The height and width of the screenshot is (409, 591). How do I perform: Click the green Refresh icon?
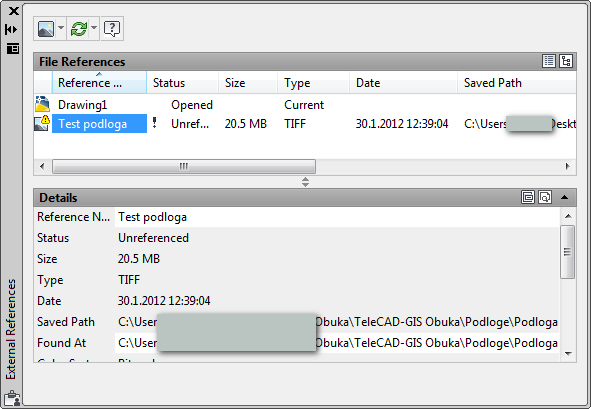(x=79, y=28)
